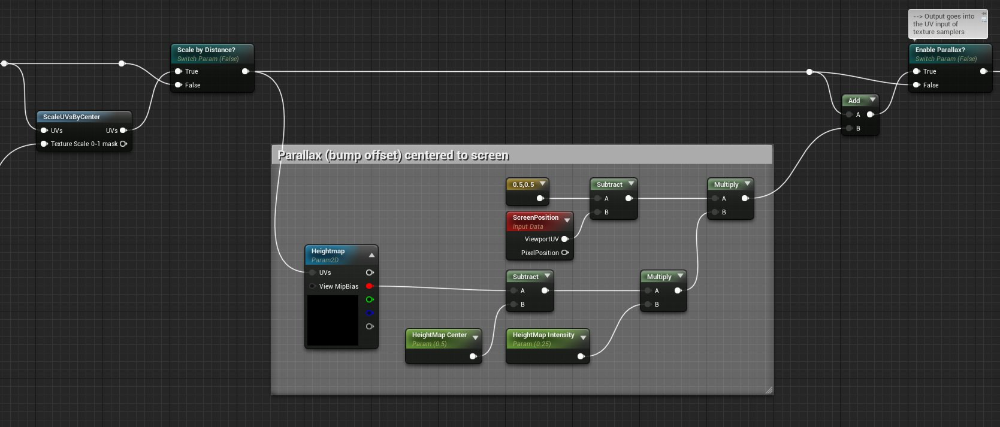Click the output pin of Scale by Distance?
Image resolution: width=1000 pixels, height=427 pixels.
[246, 71]
